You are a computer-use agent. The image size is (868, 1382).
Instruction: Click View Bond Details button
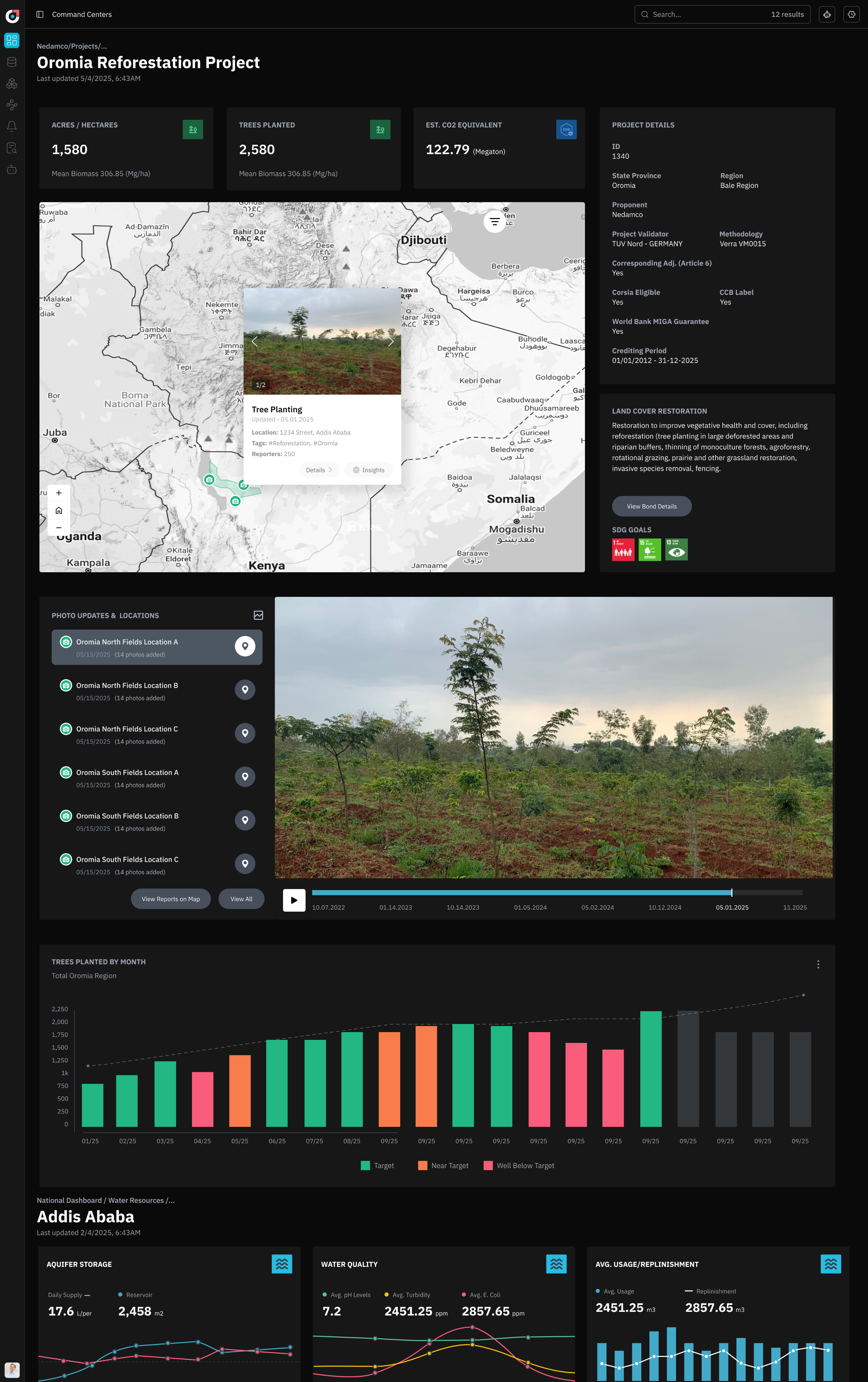(651, 506)
